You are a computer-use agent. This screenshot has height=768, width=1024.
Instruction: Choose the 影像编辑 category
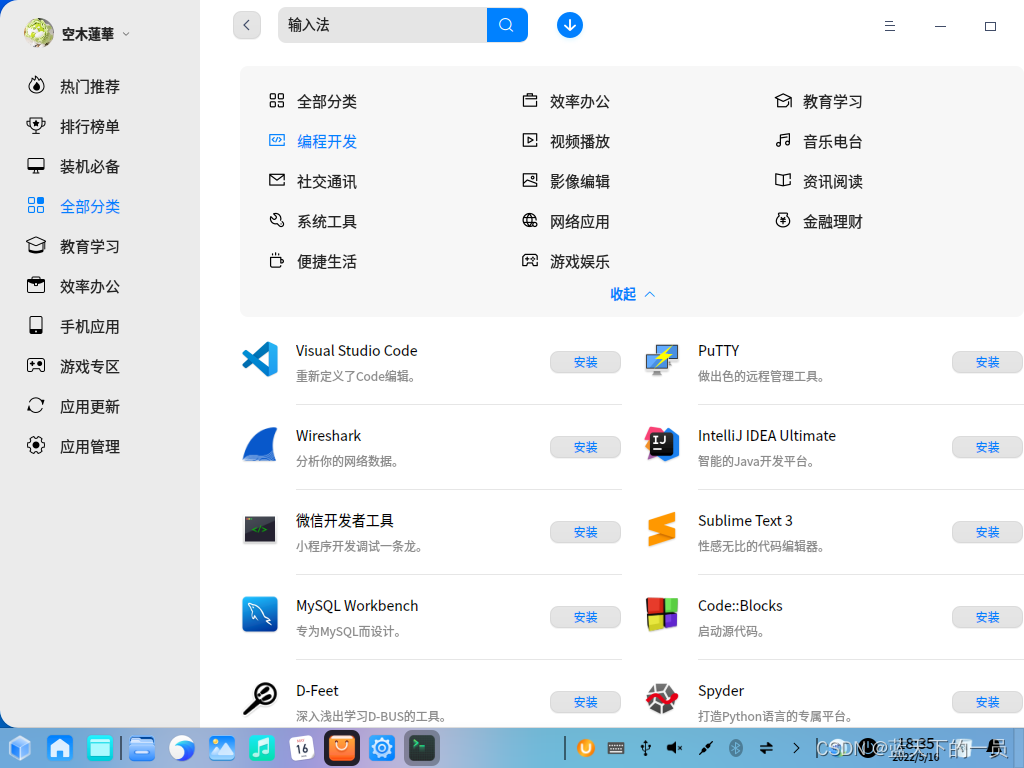point(566,181)
